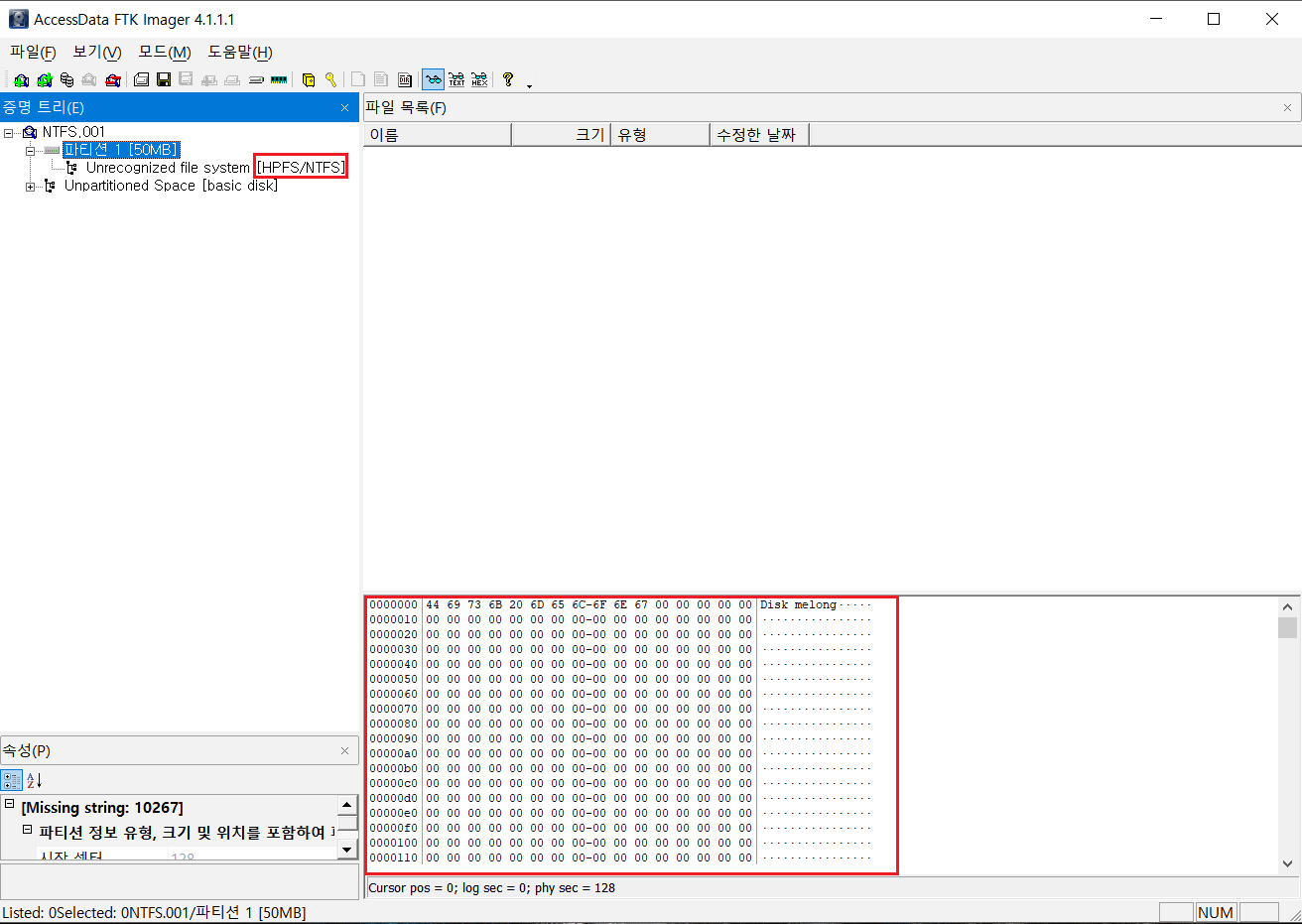
Task: Collapse the Missing string 10267 property group
Action: pos(9,805)
